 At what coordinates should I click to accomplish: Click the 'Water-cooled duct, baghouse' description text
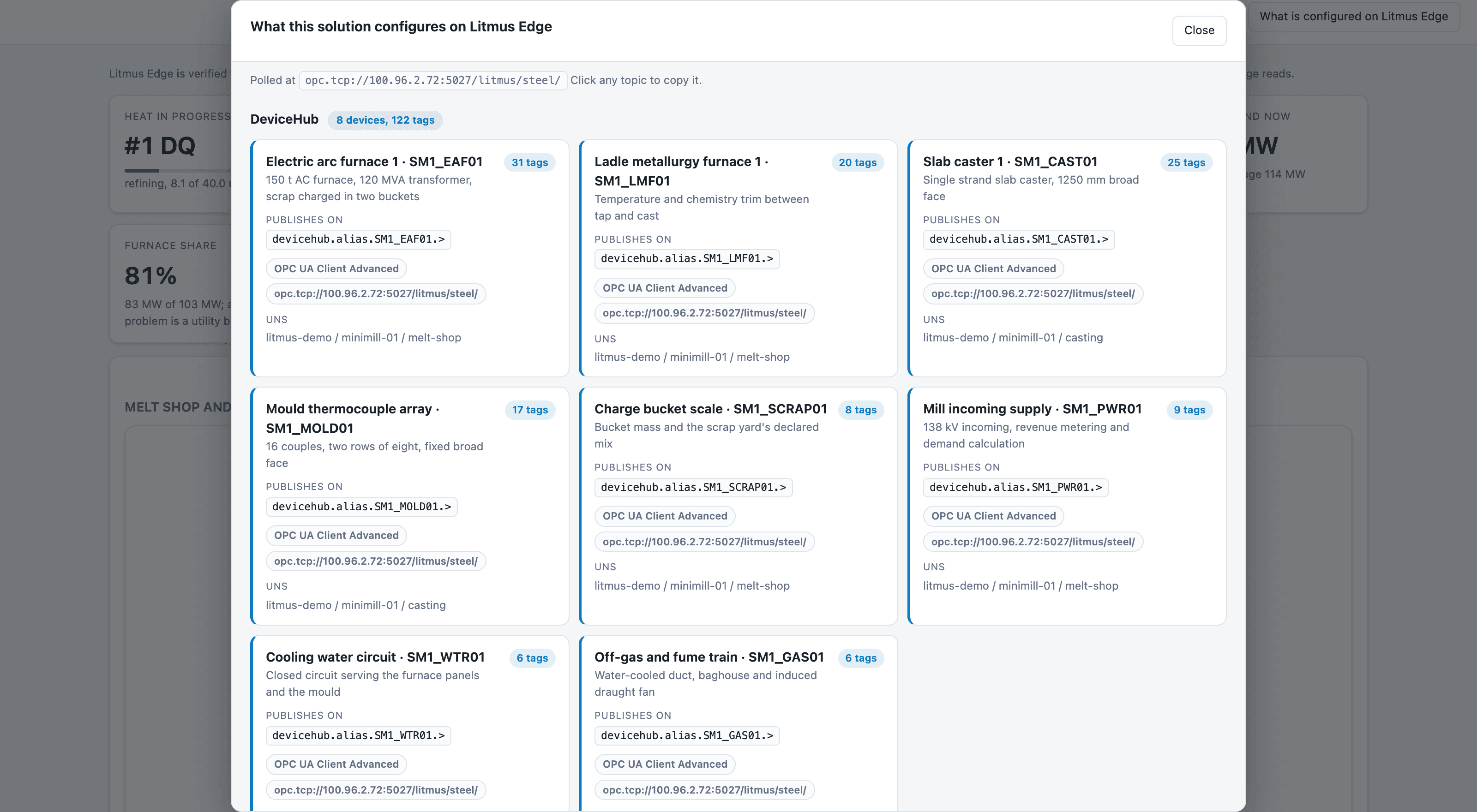(x=705, y=684)
